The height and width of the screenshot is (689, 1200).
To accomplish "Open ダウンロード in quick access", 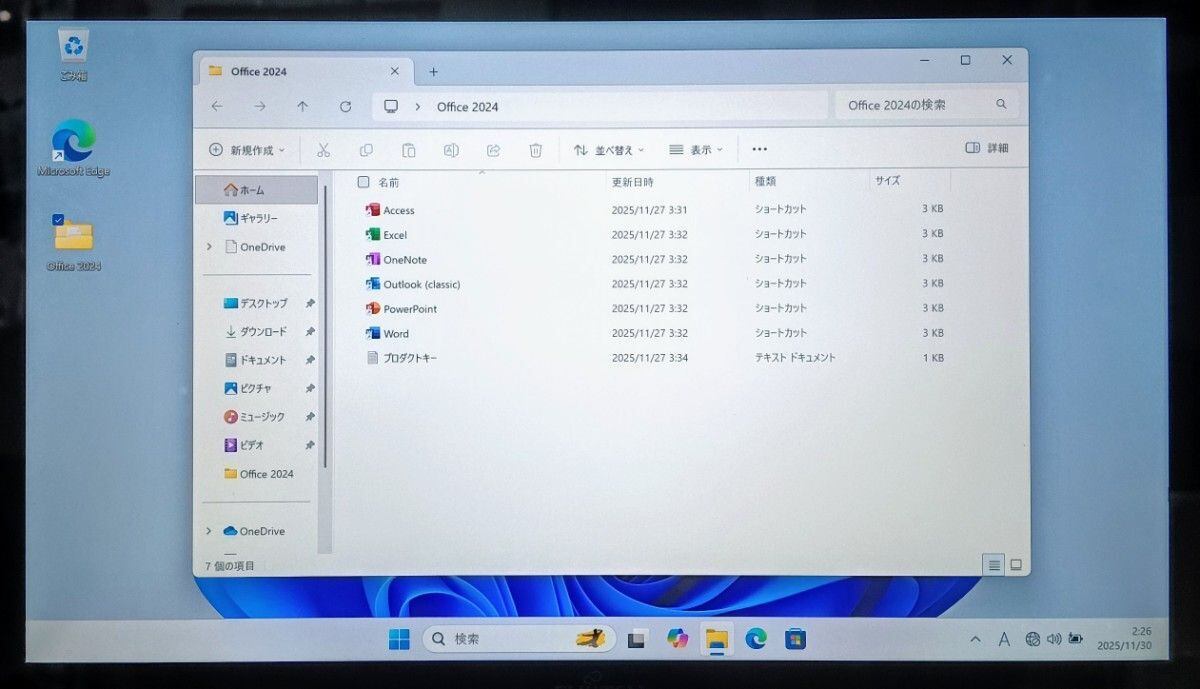I will [256, 332].
